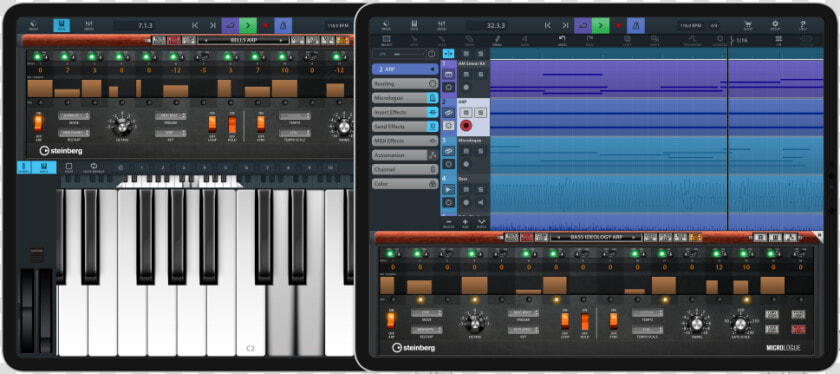Flip the ARP on/off switch in right Micrologue

[x=391, y=321]
